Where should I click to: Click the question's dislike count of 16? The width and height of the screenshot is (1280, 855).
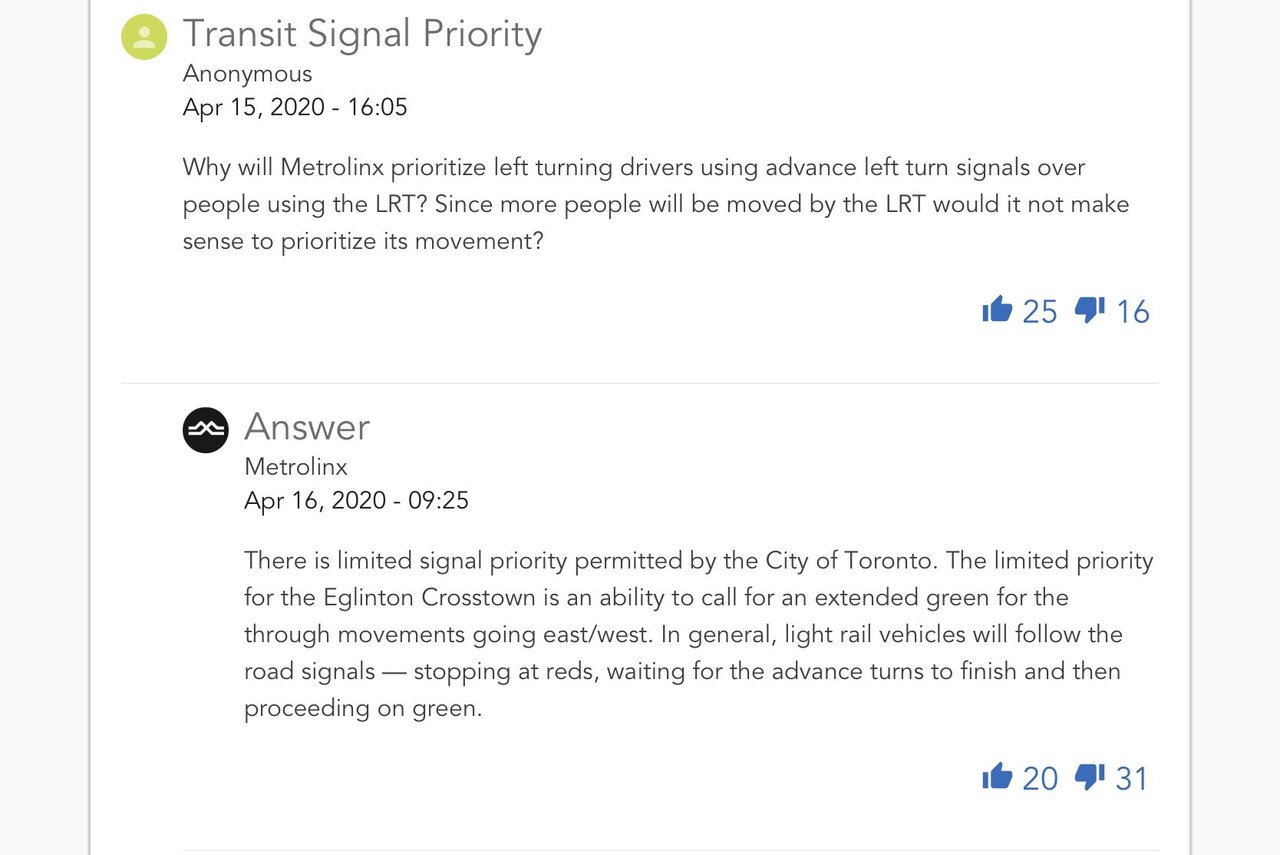point(1133,312)
